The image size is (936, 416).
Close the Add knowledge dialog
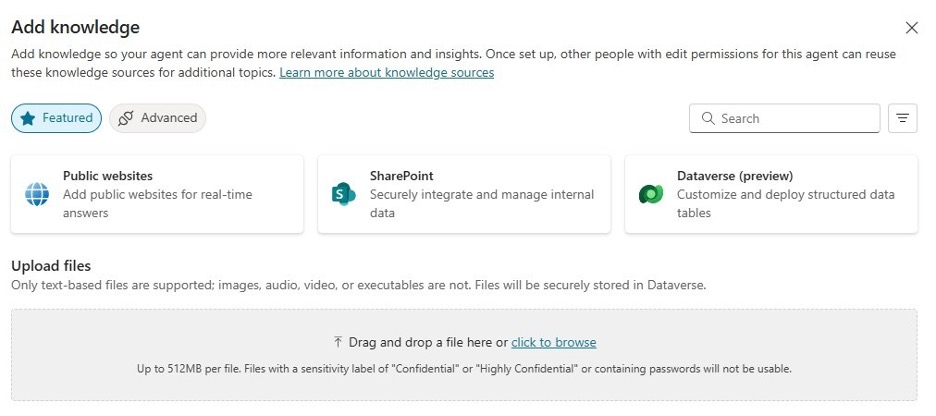coord(912,27)
